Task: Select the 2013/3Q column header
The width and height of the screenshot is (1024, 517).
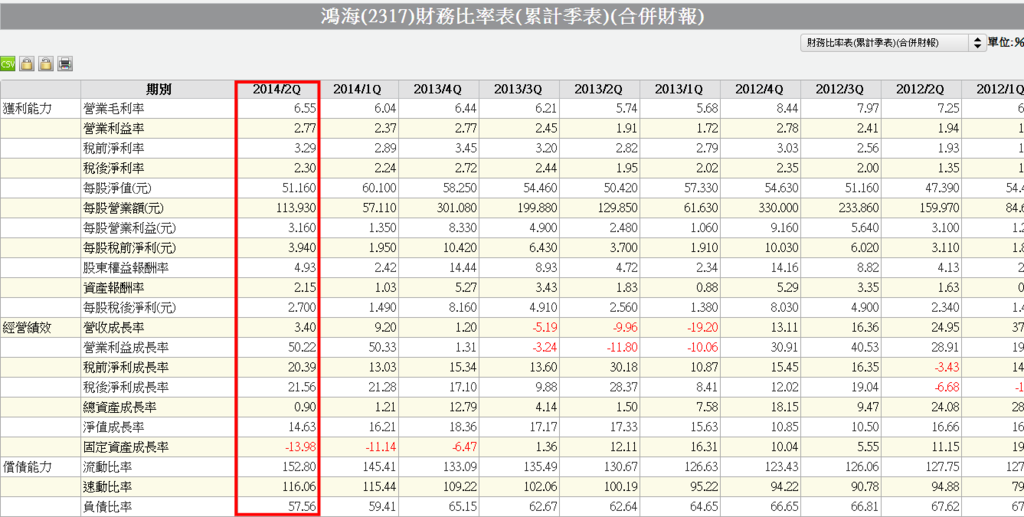Action: tap(519, 89)
